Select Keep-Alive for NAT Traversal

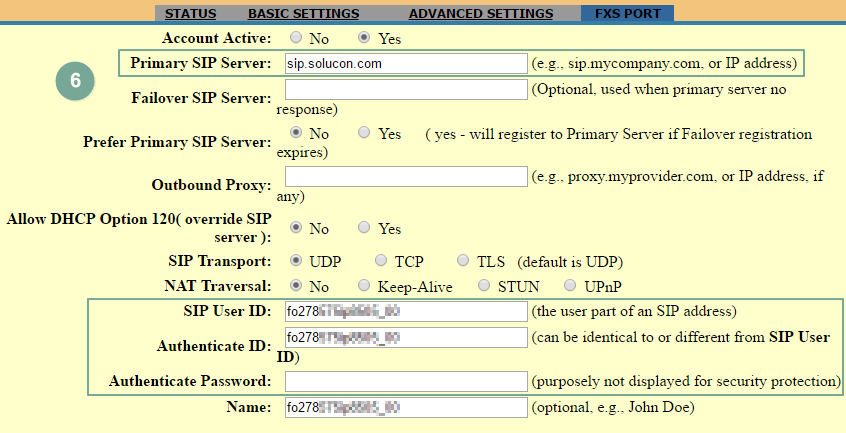pyautogui.click(x=364, y=287)
